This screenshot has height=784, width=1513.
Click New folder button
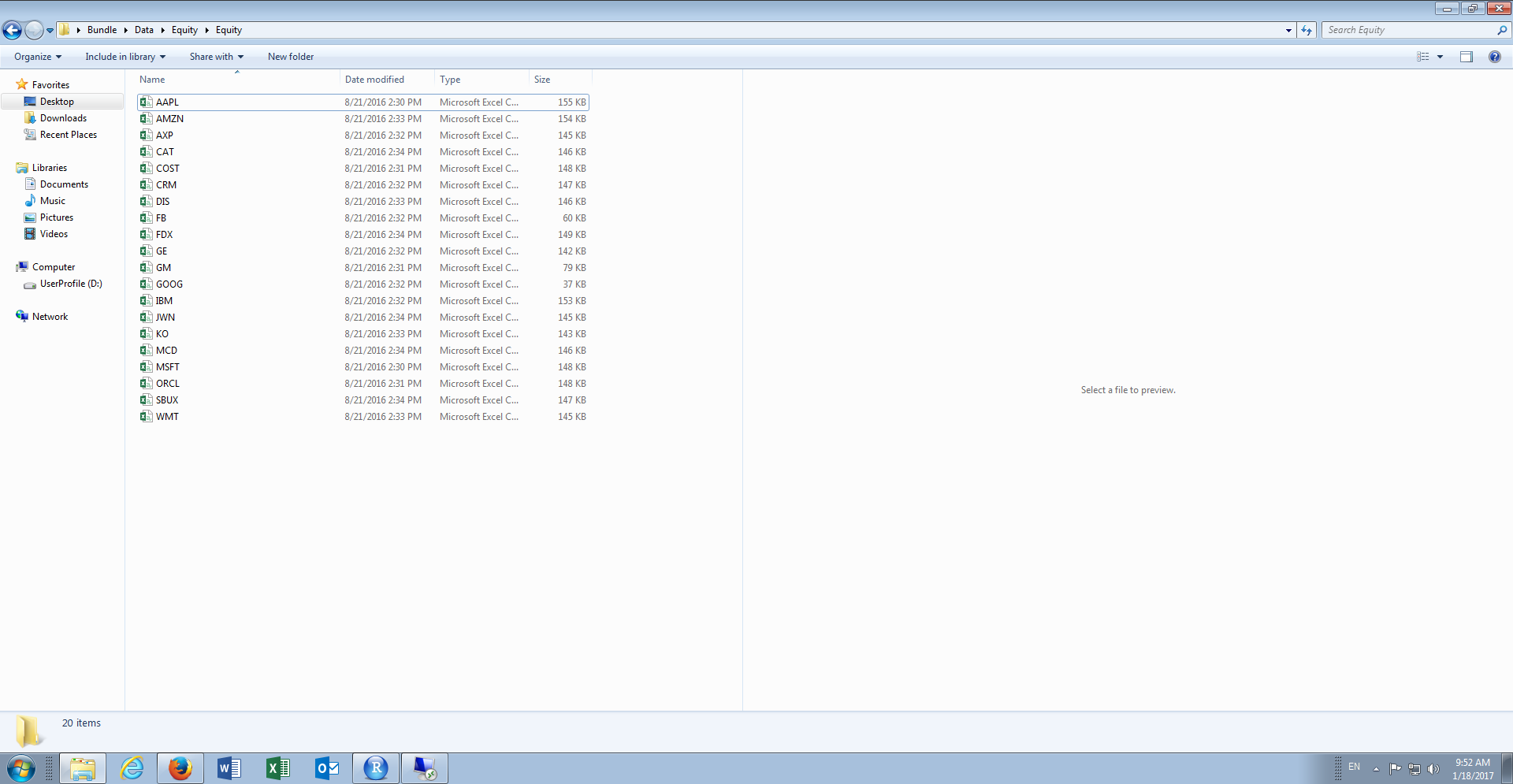pyautogui.click(x=291, y=57)
